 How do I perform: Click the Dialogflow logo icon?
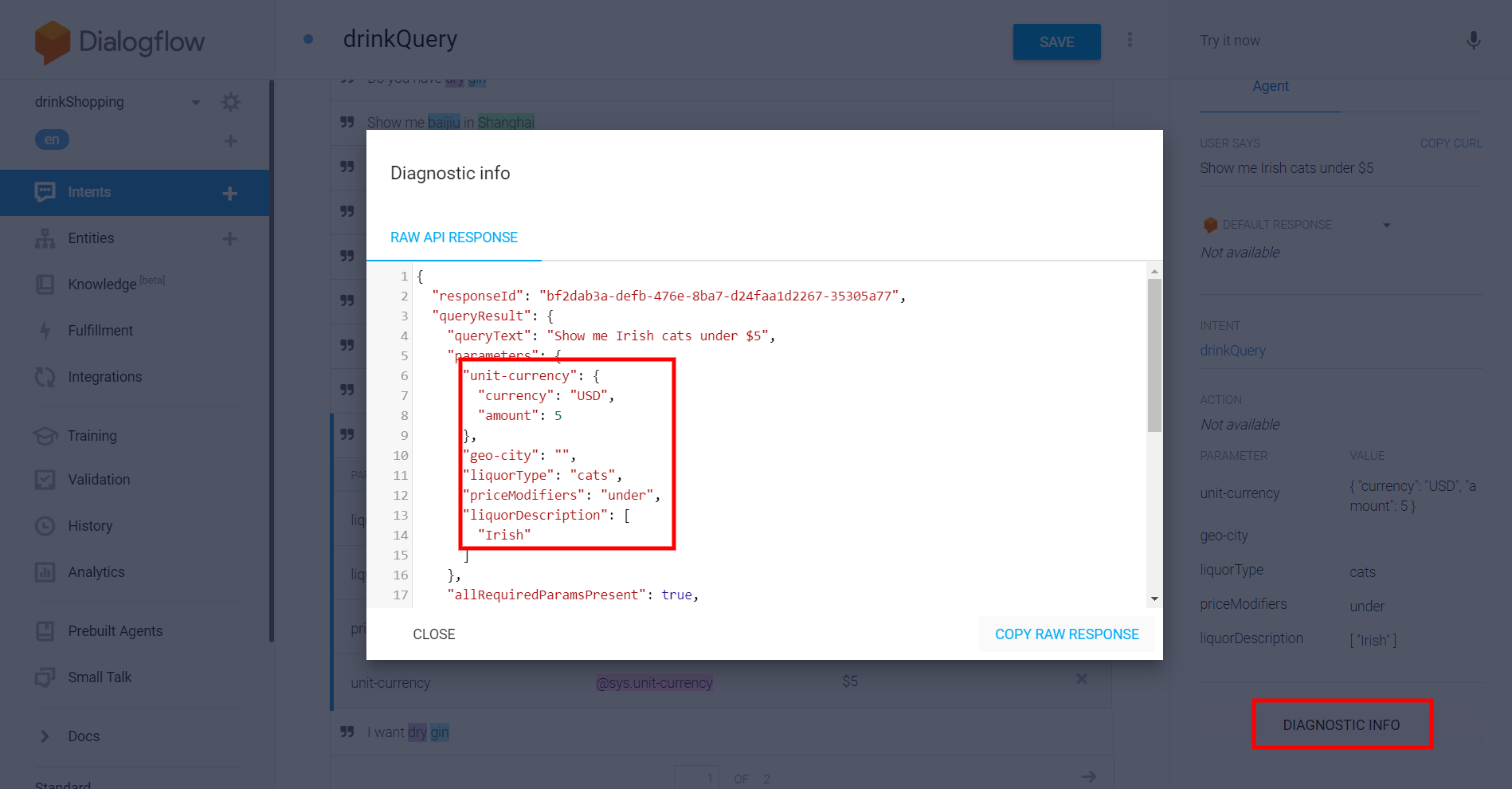[x=53, y=42]
